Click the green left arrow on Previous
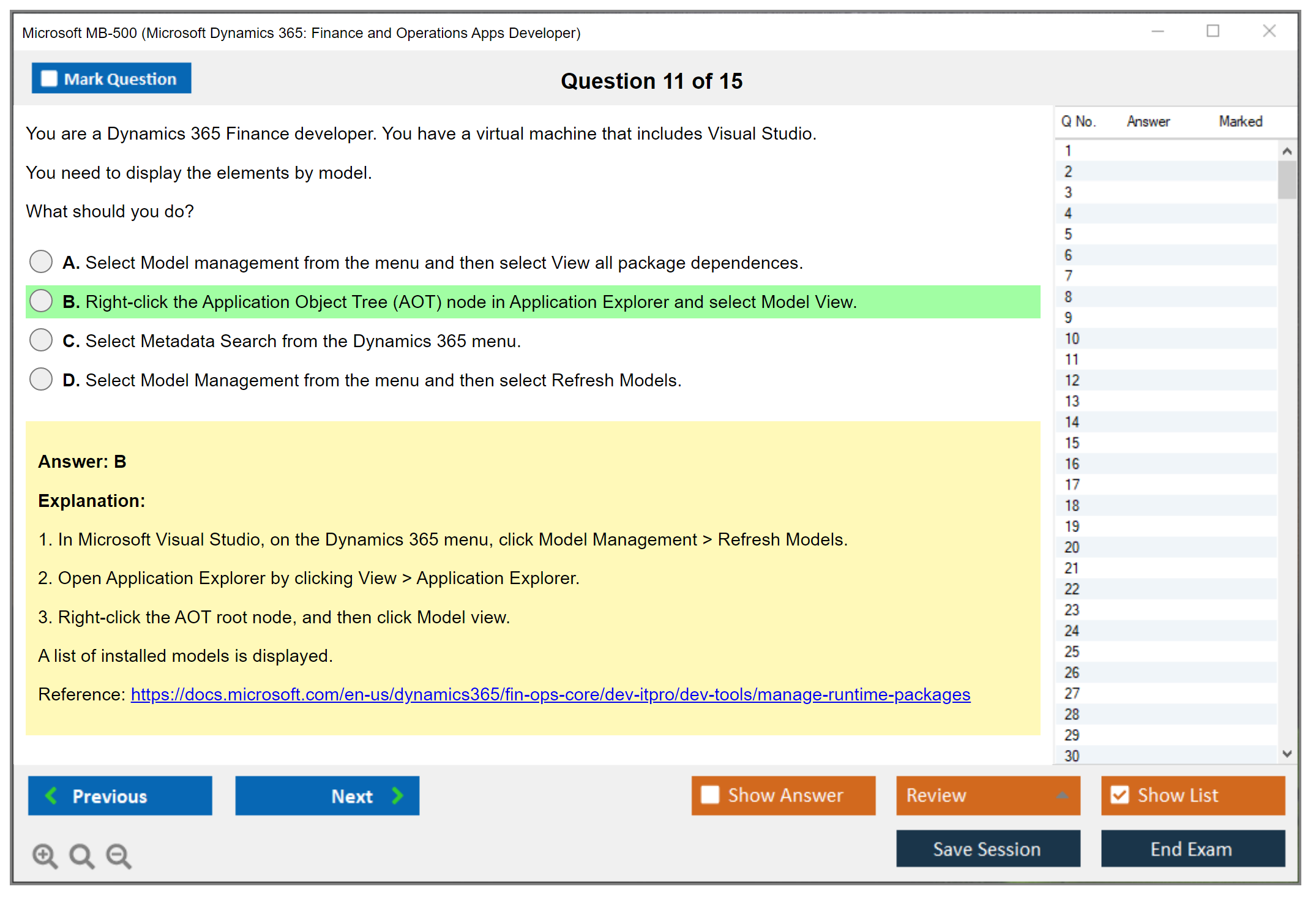Screen dimensions: 1316x900 click(x=52, y=795)
